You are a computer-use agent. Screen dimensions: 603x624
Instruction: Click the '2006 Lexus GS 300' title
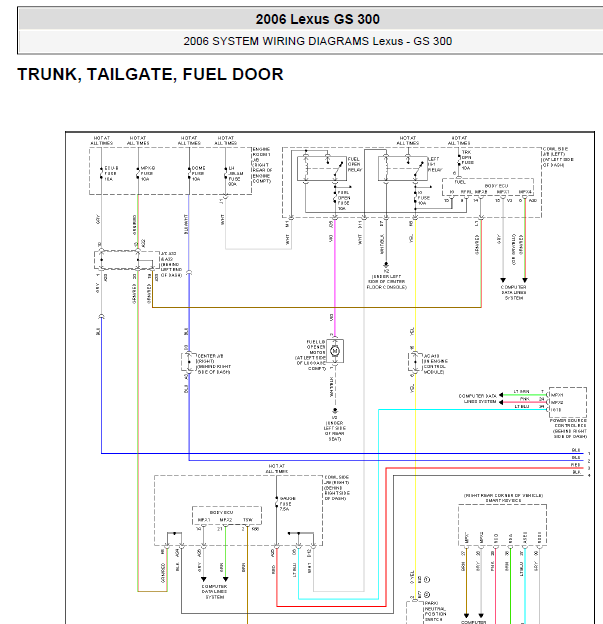pos(317,19)
